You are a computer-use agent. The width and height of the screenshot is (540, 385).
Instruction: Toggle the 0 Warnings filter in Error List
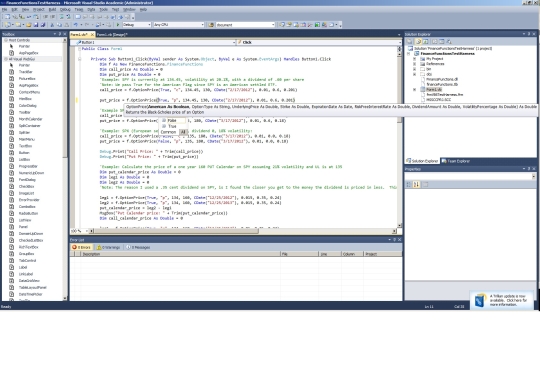[108, 247]
